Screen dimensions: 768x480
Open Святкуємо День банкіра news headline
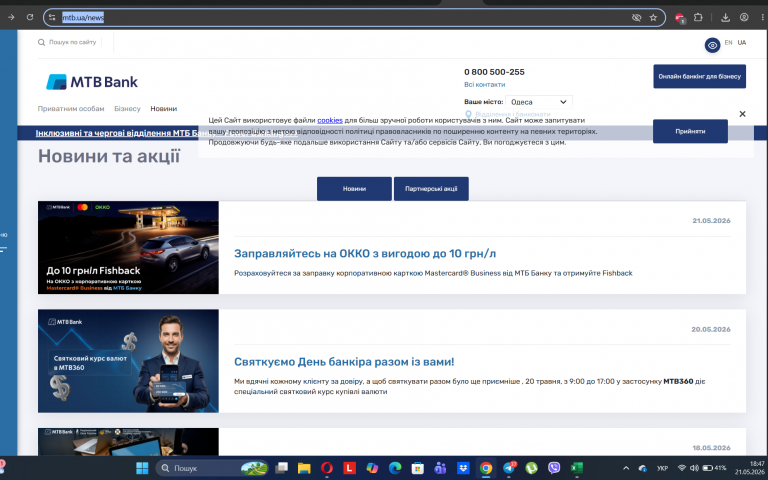(344, 362)
